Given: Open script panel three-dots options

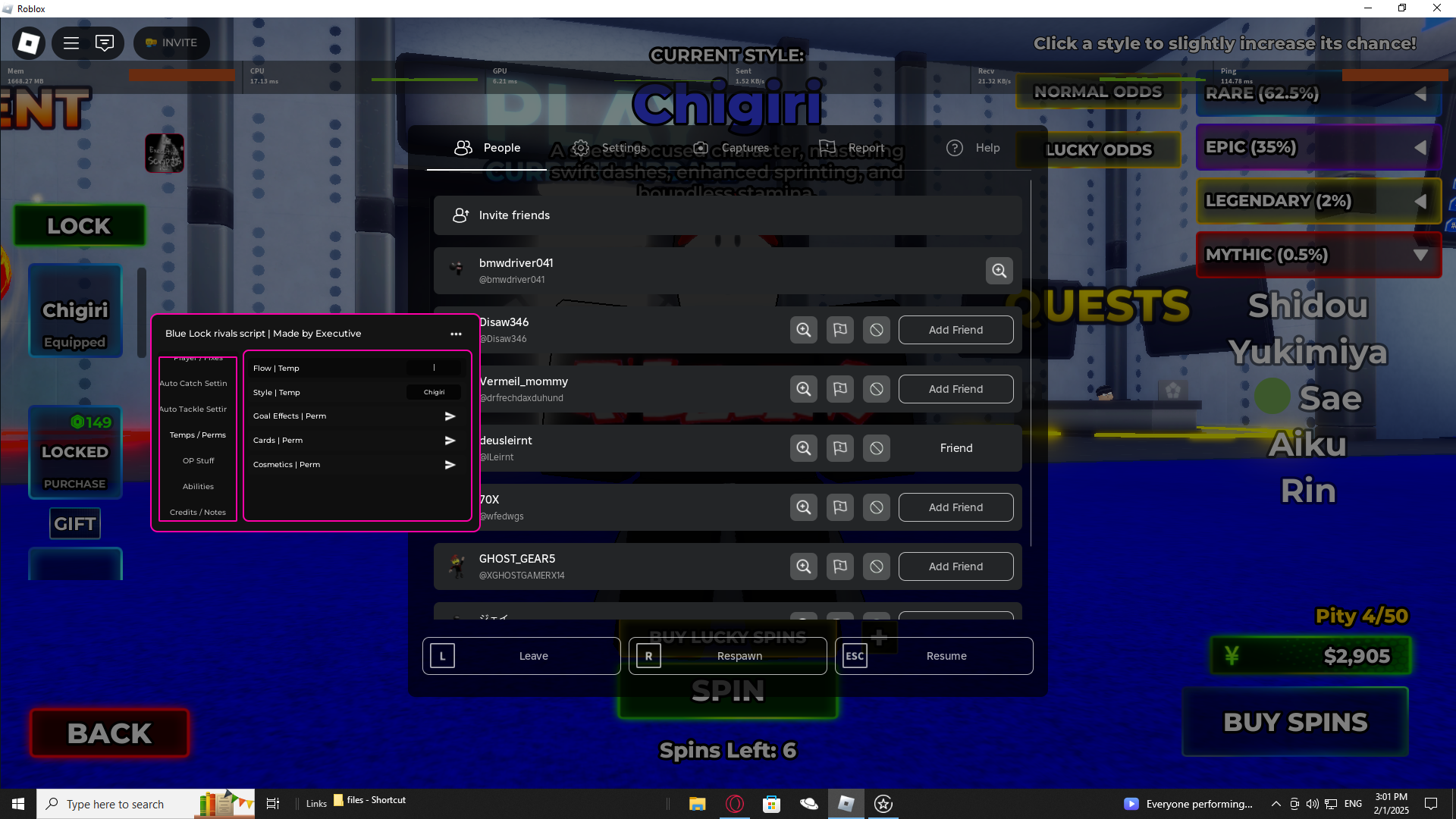Looking at the screenshot, I should [x=456, y=334].
